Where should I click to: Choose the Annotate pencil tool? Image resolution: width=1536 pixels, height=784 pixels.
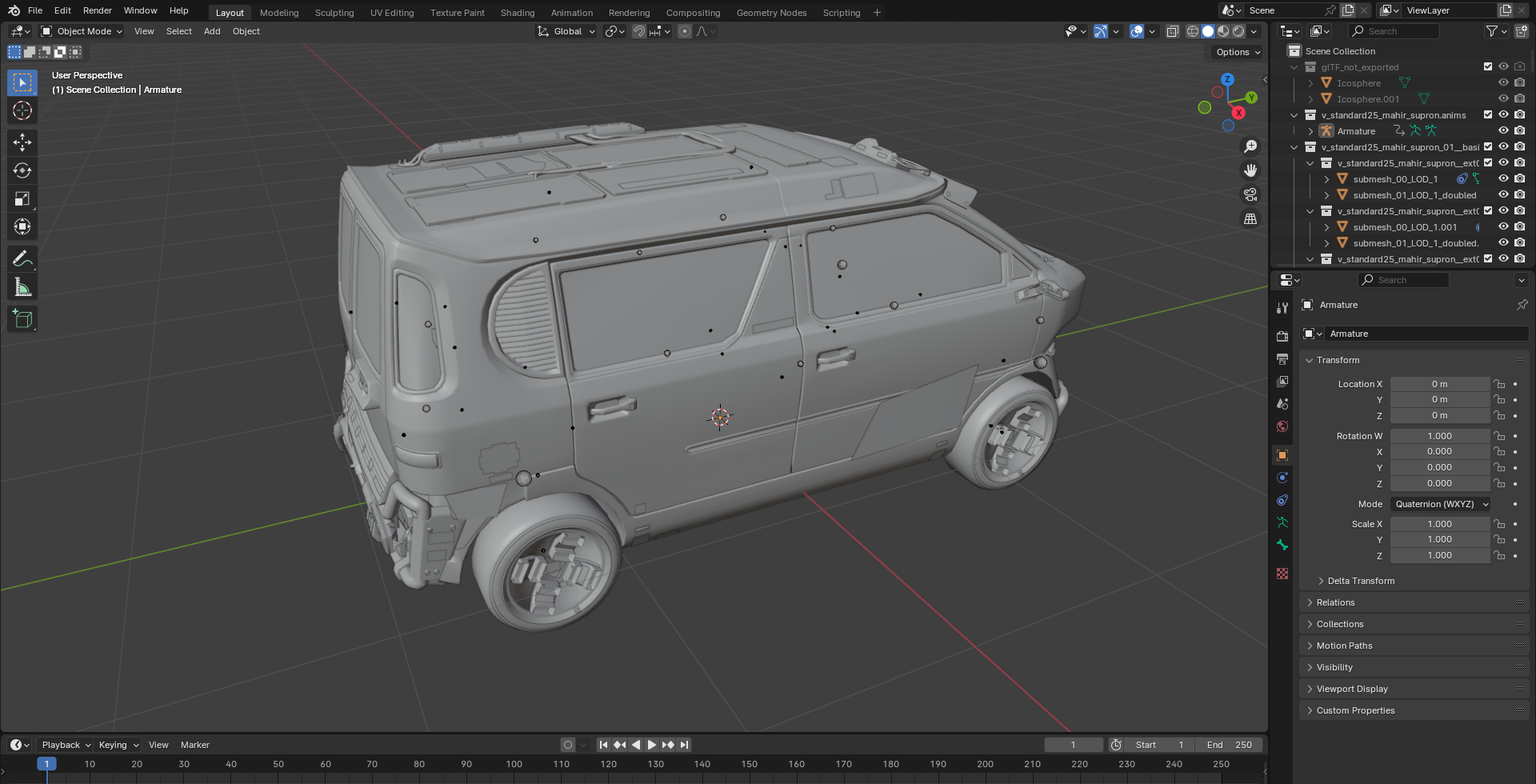(22, 258)
